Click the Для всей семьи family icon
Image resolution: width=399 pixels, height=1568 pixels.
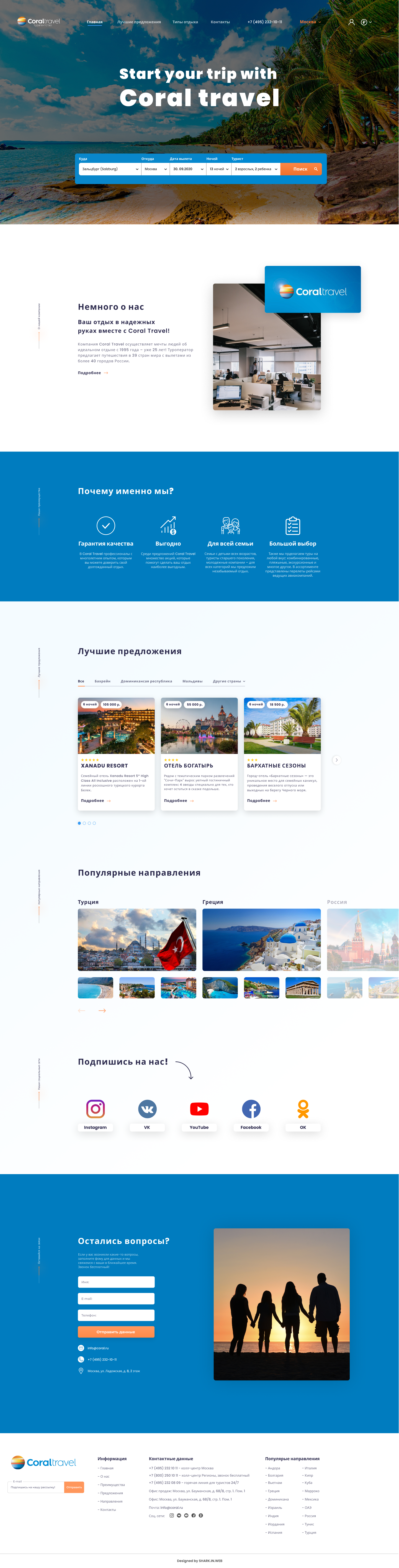click(231, 525)
